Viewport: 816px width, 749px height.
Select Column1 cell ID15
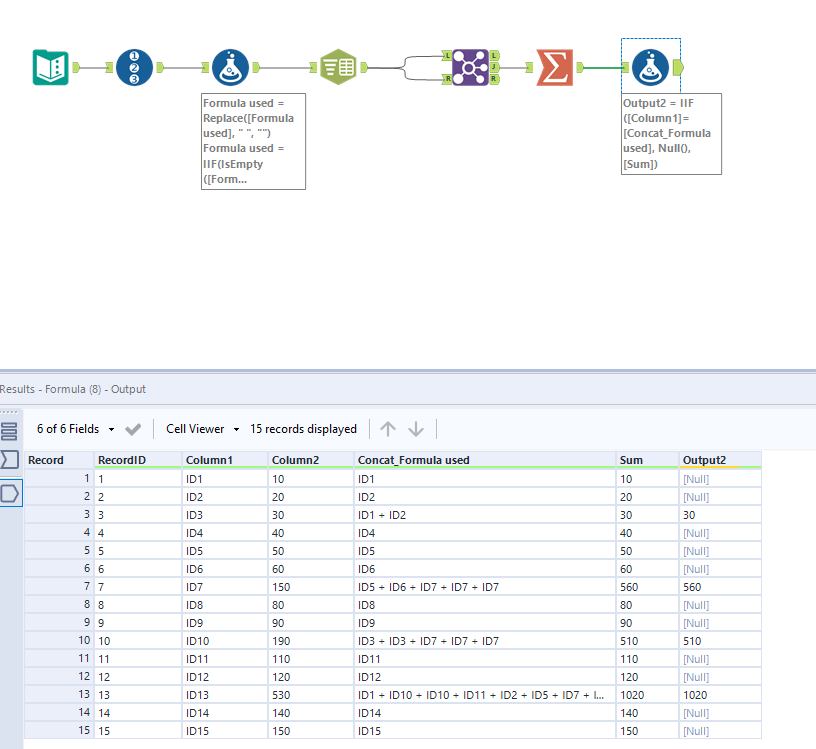[x=225, y=731]
